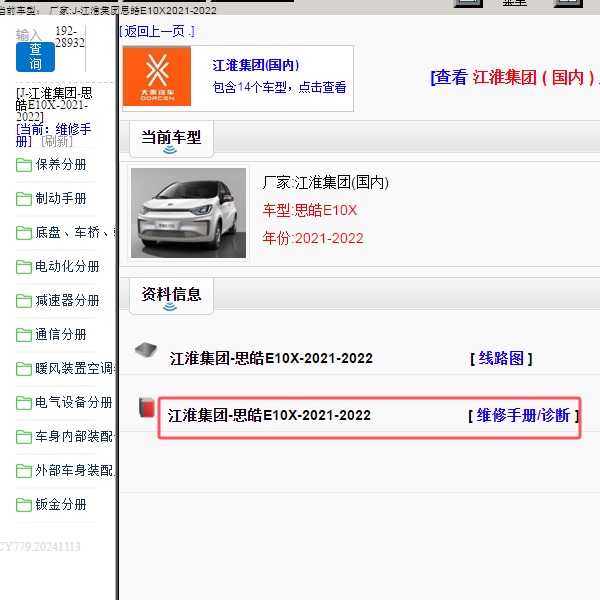This screenshot has height=600, width=600.
Task: Click folder icon next to 制动手册
Action: click(x=24, y=199)
